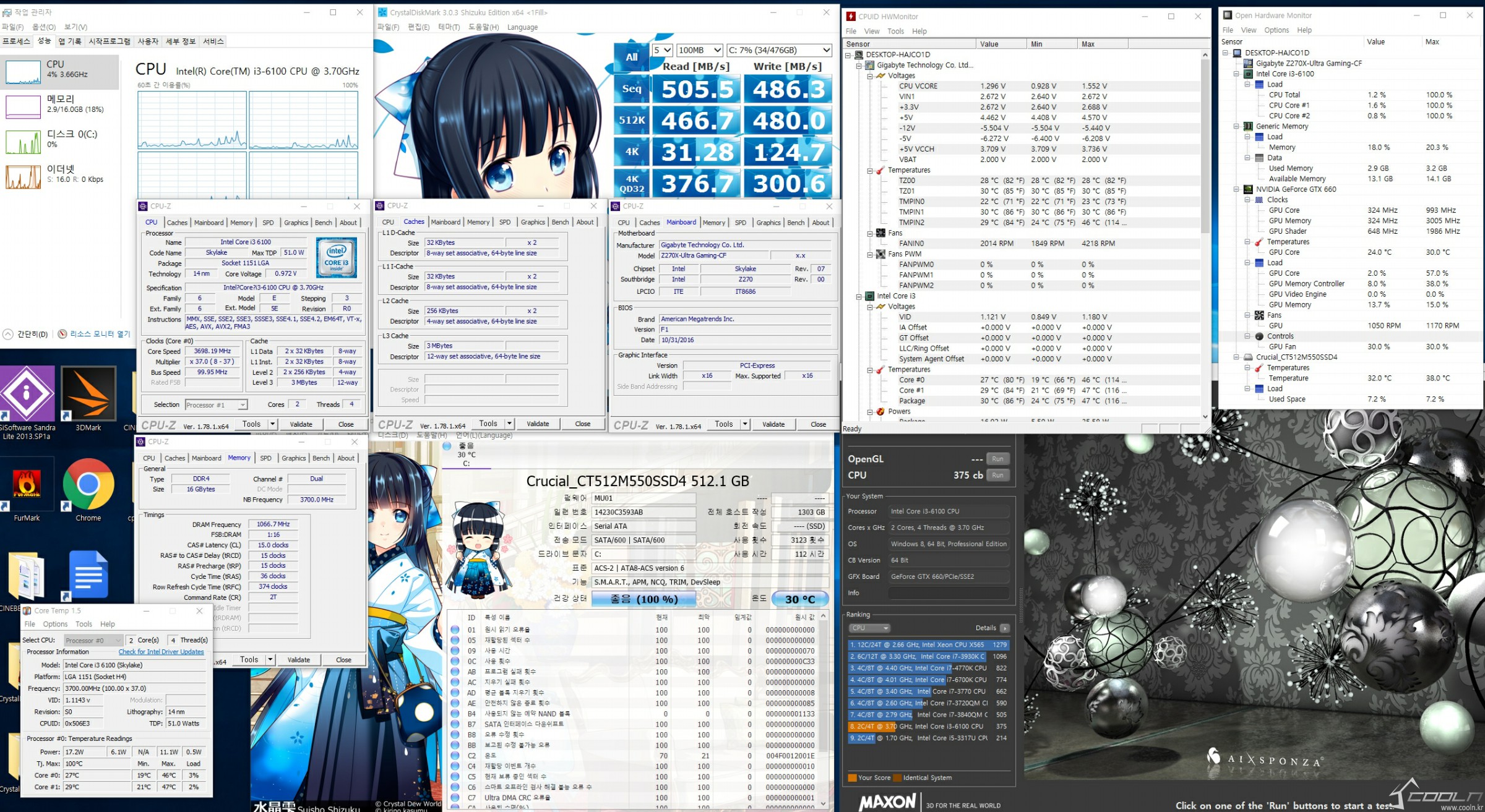Launch FurMark from the desktop
The height and width of the screenshot is (812, 1485).
pos(27,484)
